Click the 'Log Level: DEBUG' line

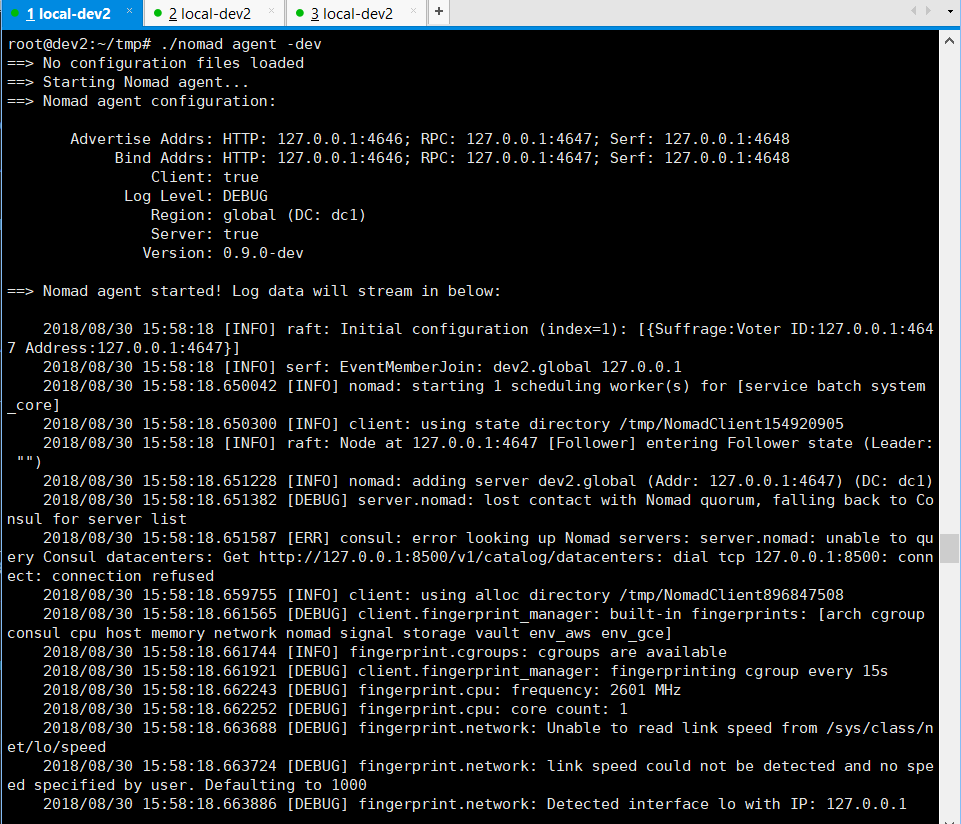[x=196, y=196]
